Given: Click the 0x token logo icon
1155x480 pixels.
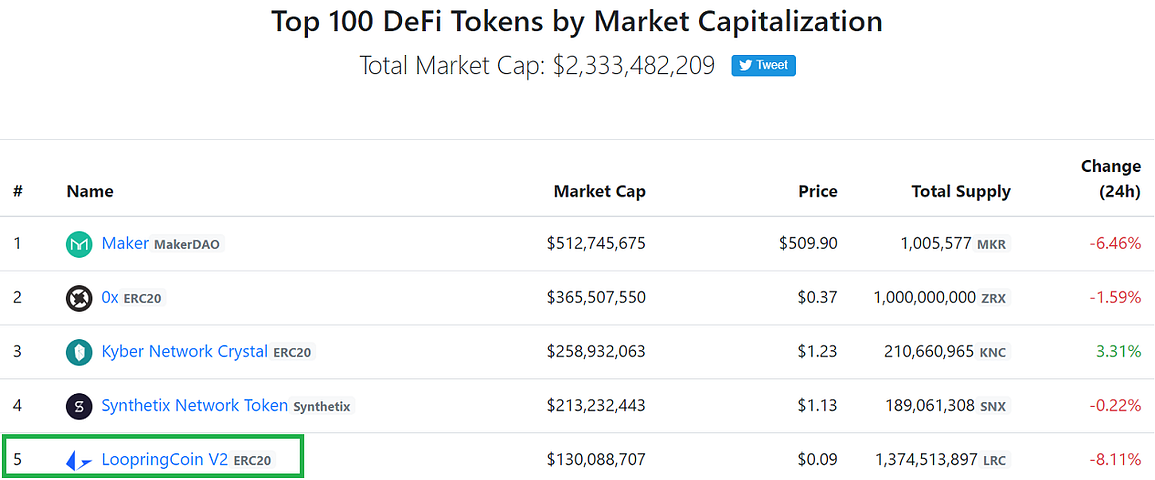Looking at the screenshot, I should [79, 298].
